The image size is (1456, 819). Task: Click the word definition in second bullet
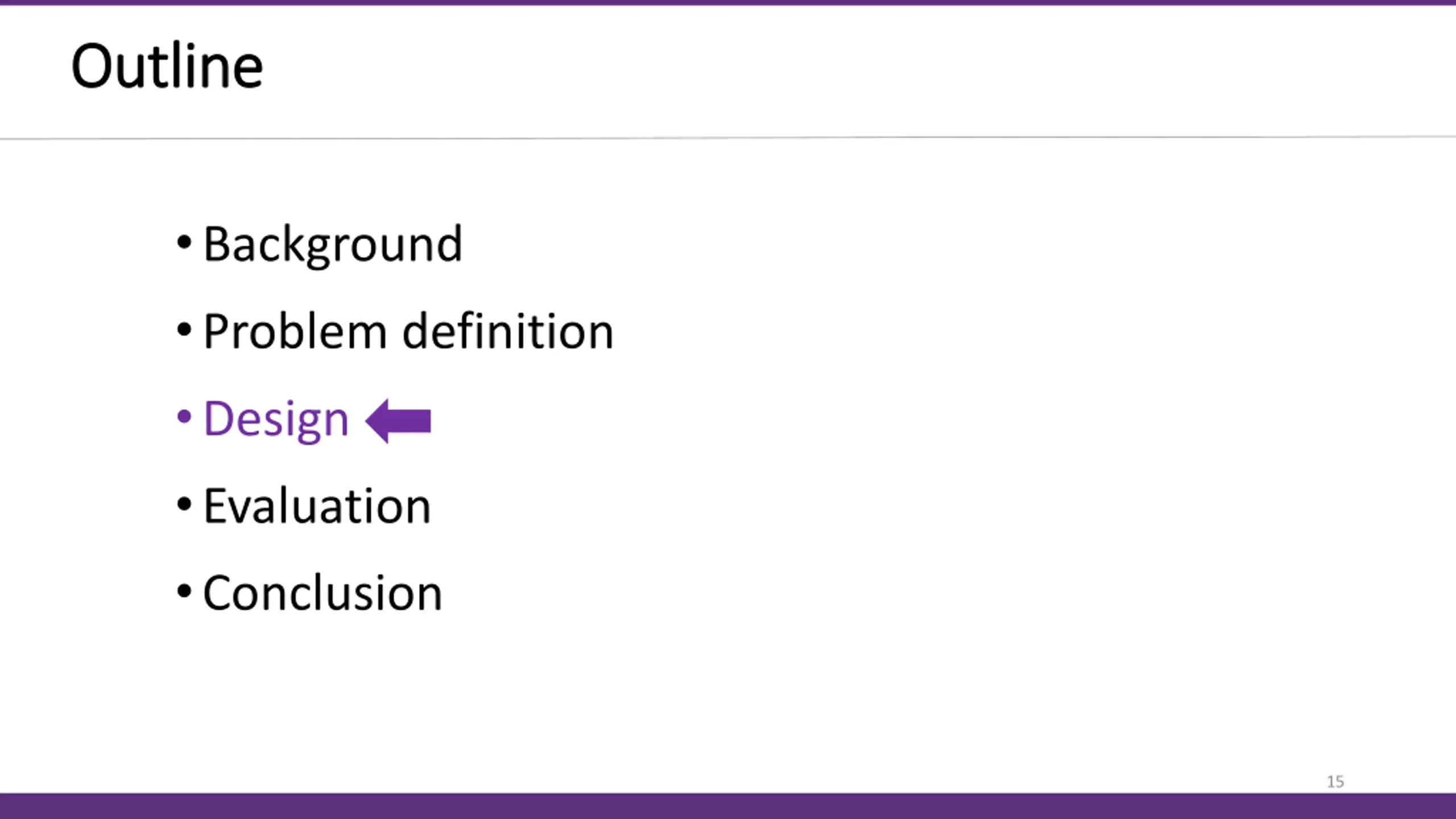(x=508, y=330)
